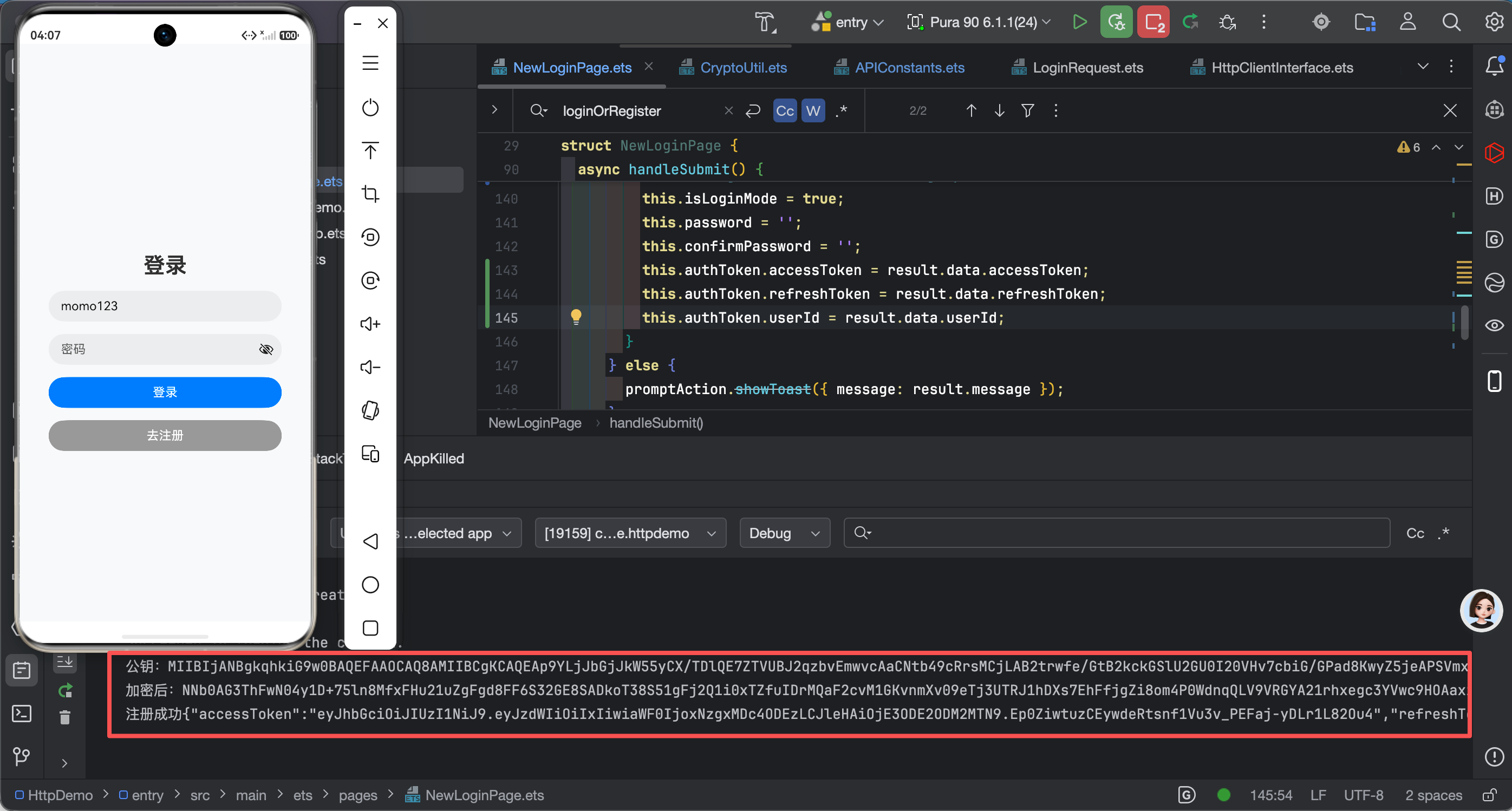
Task: Tap the grey 去注册 register button in emulator
Action: coord(165,435)
